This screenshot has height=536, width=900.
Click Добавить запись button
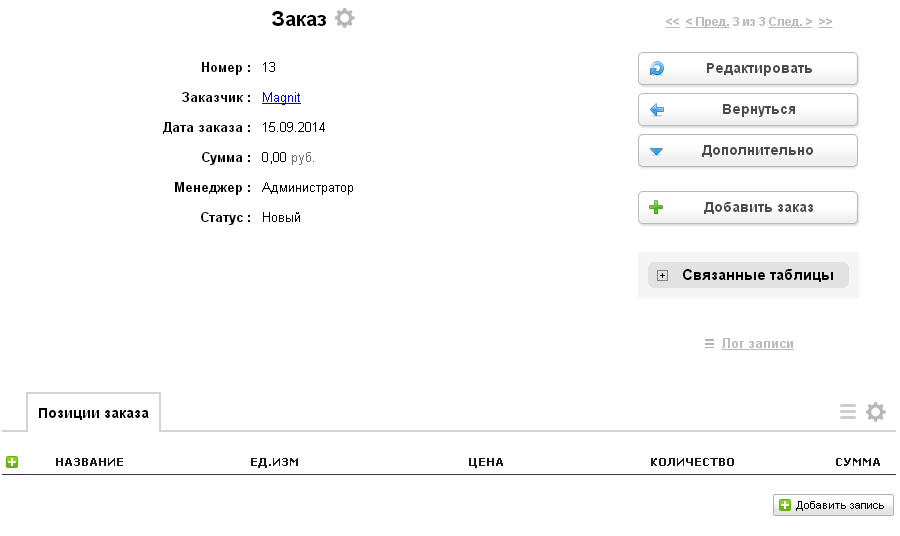coord(833,505)
